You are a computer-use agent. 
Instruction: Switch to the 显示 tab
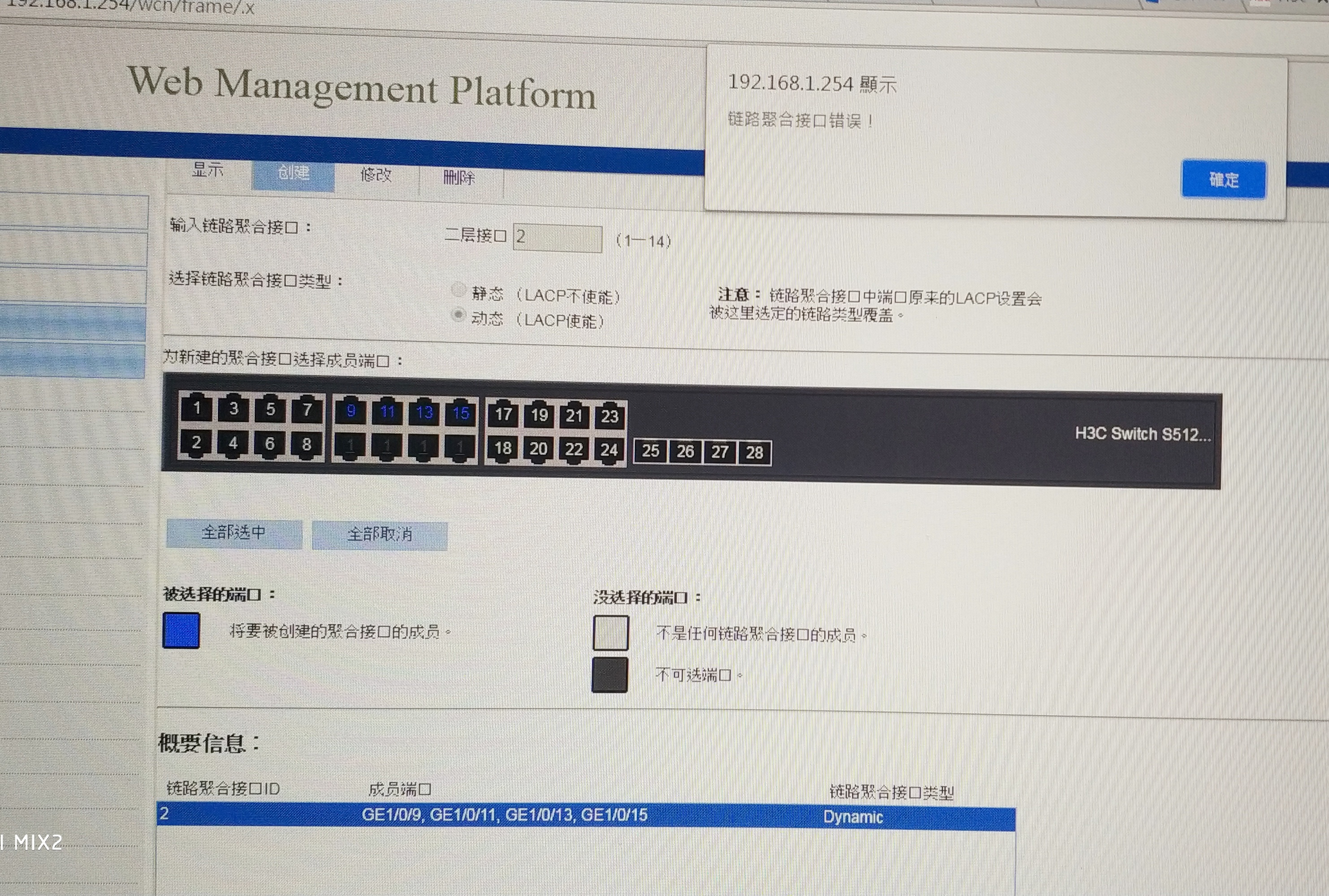tap(208, 170)
